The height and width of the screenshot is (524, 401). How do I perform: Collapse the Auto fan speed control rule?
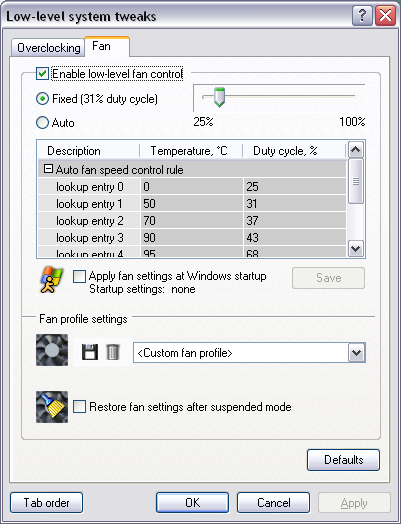pos(48,169)
